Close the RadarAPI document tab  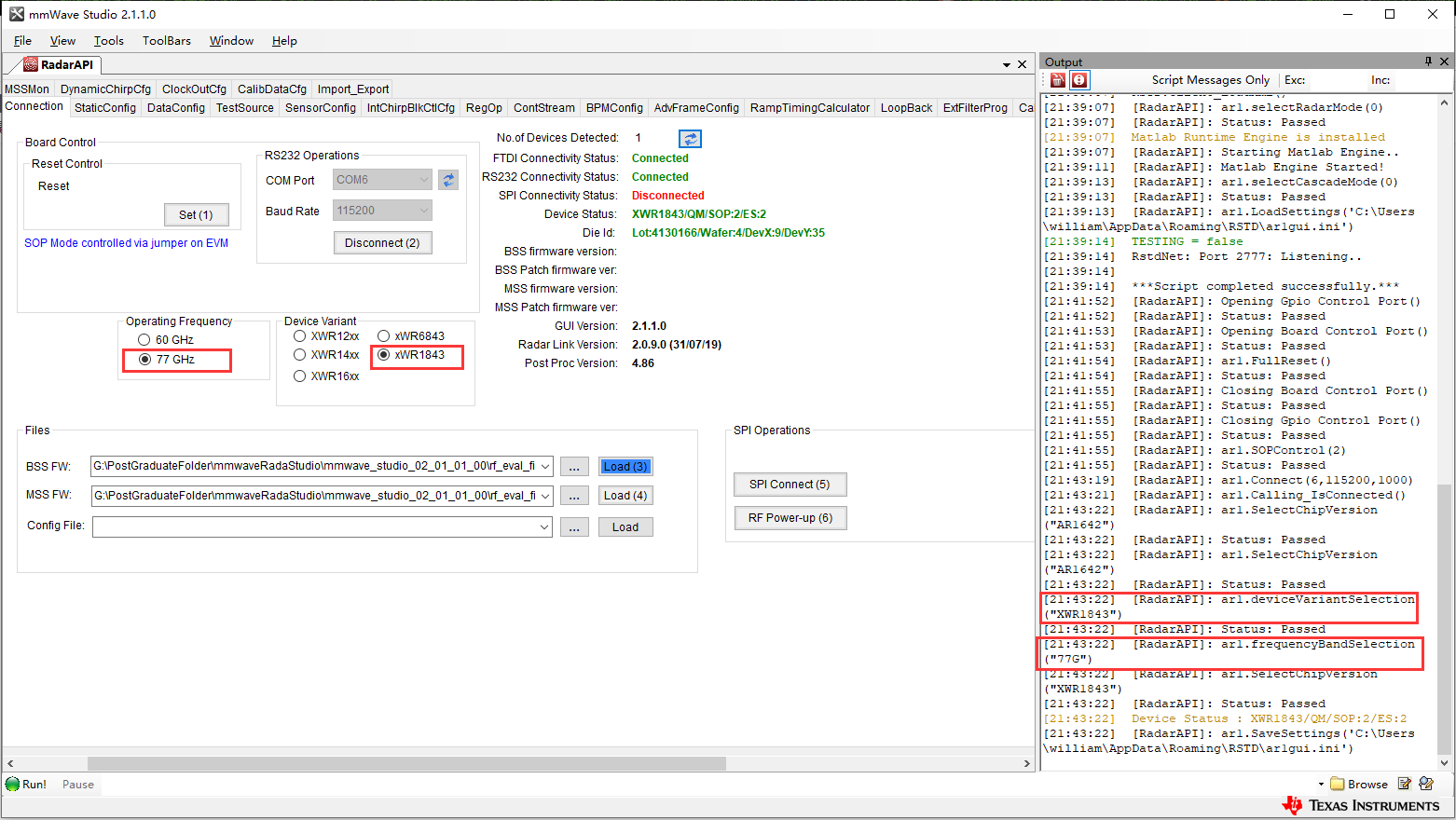coord(1022,64)
